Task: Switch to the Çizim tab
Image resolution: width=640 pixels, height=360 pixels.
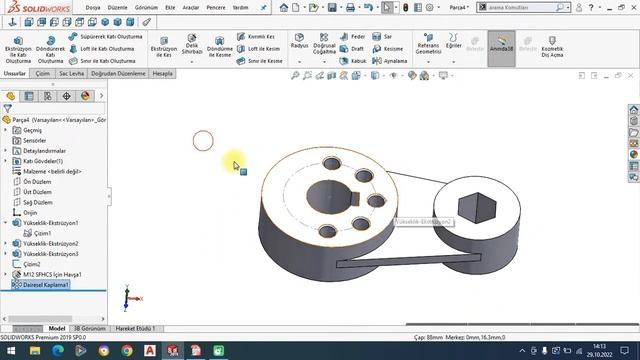Action: 42,73
